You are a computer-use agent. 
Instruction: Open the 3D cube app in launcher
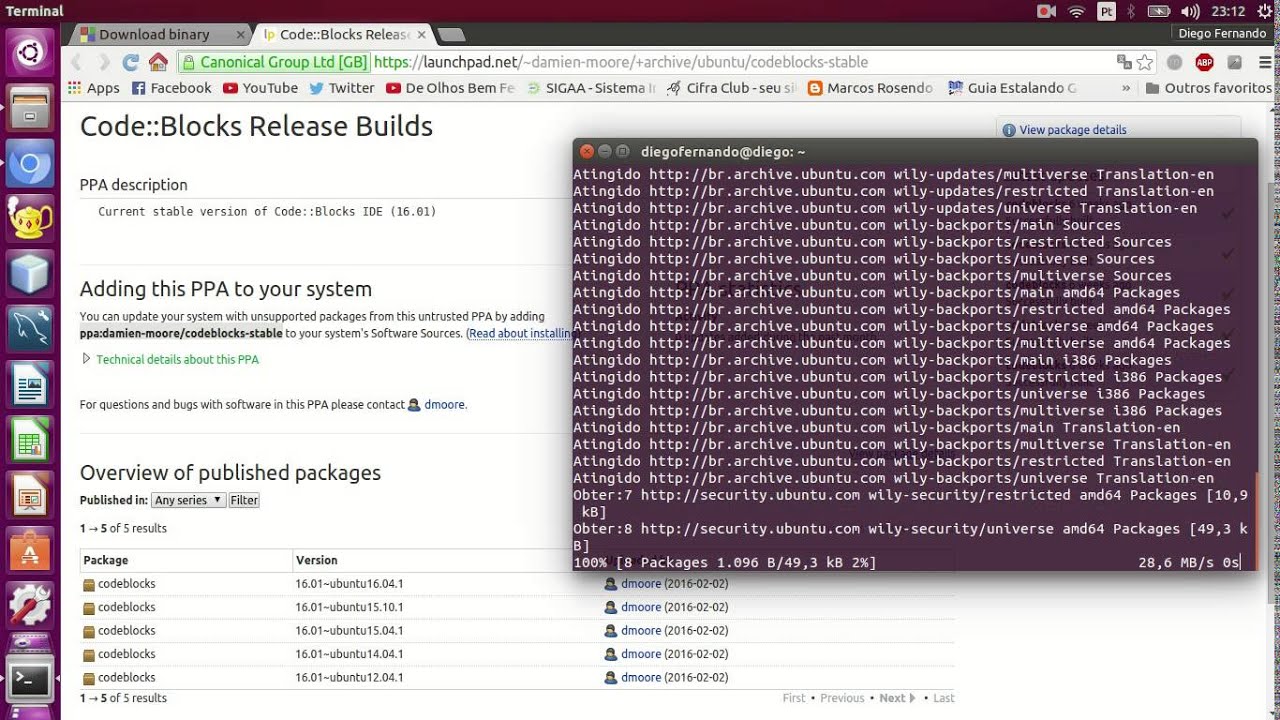pos(30,273)
